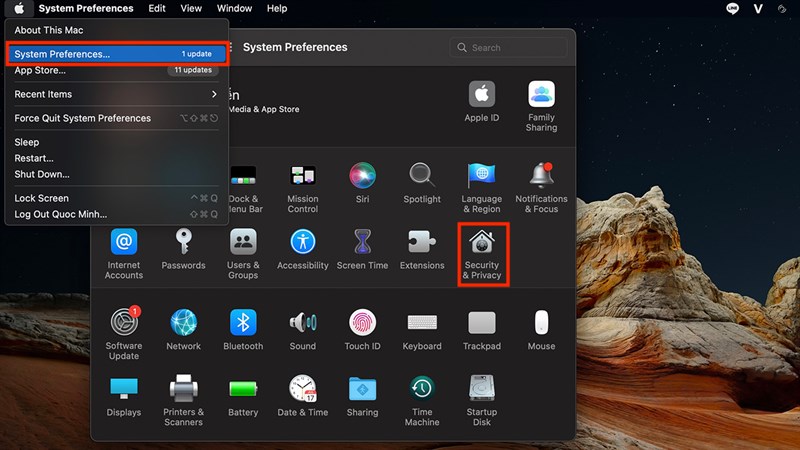This screenshot has height=450, width=800.
Task: Open Sound preferences
Action: point(303,330)
